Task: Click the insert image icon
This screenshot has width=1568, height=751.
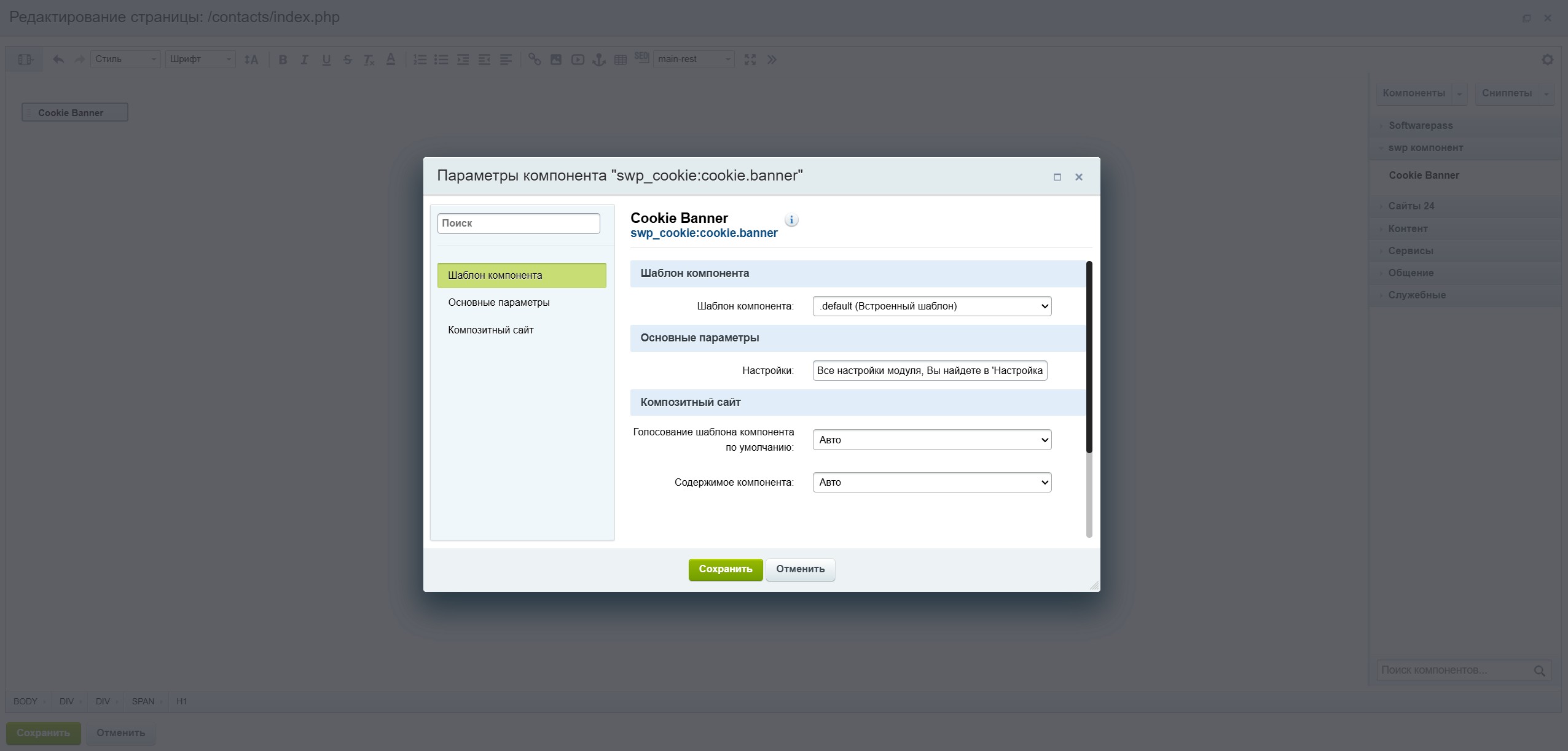Action: tap(556, 60)
